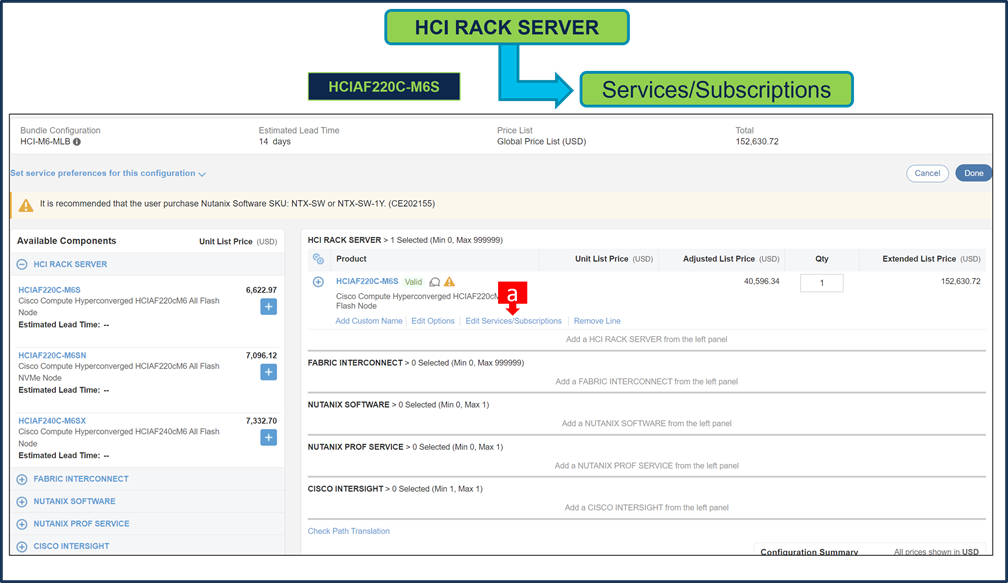Click the icon left of the Product column header
Viewport: 1008px width, 583px height.
[x=318, y=259]
